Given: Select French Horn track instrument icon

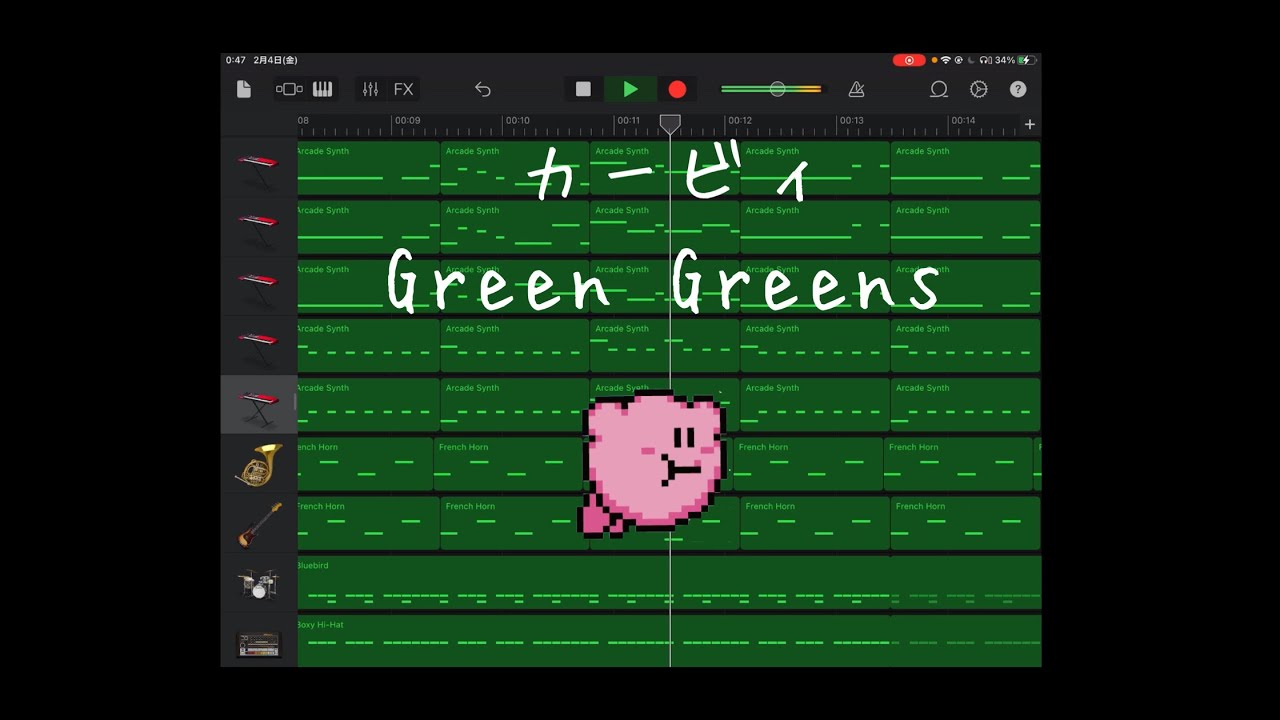Looking at the screenshot, I should click(258, 465).
